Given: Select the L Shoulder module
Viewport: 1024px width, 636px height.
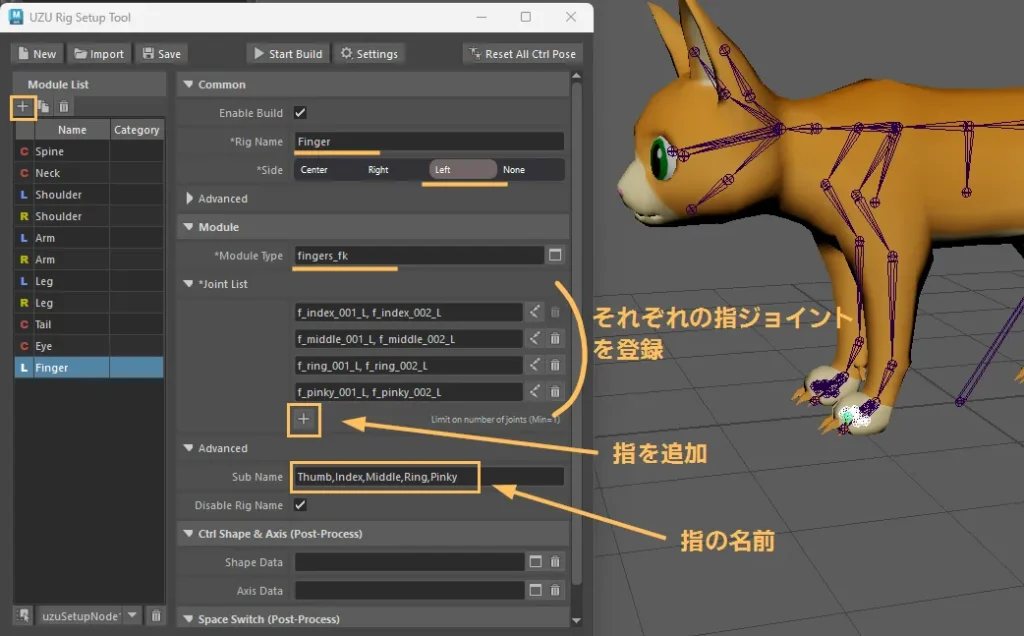Looking at the screenshot, I should (89, 194).
